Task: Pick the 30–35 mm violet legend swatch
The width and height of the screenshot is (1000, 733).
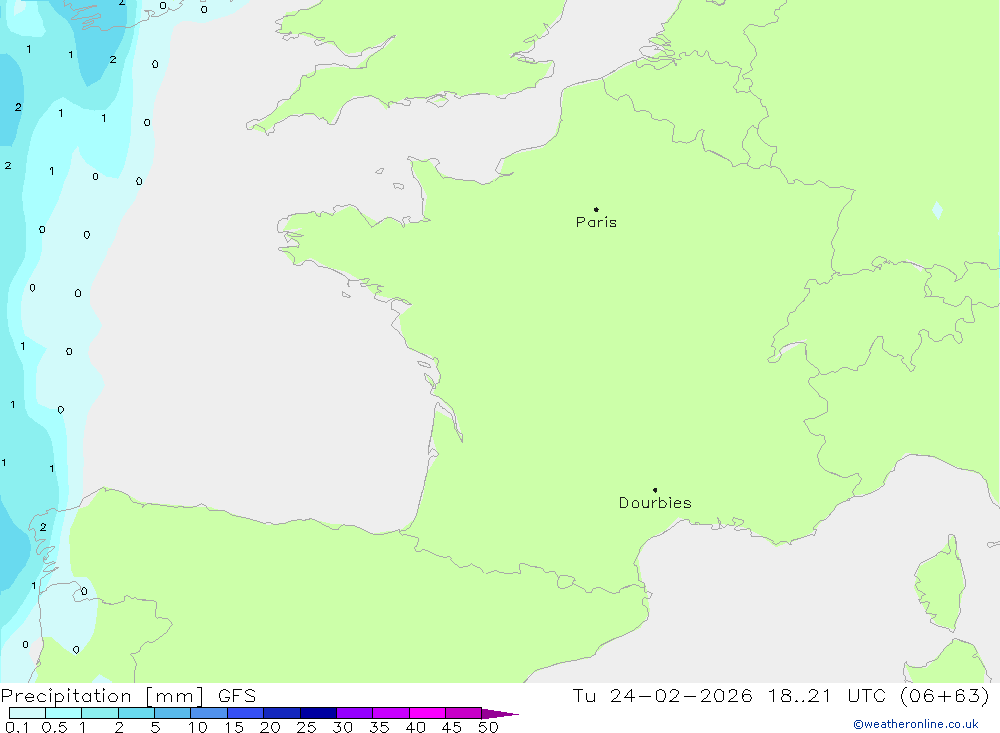Action: [x=355, y=713]
